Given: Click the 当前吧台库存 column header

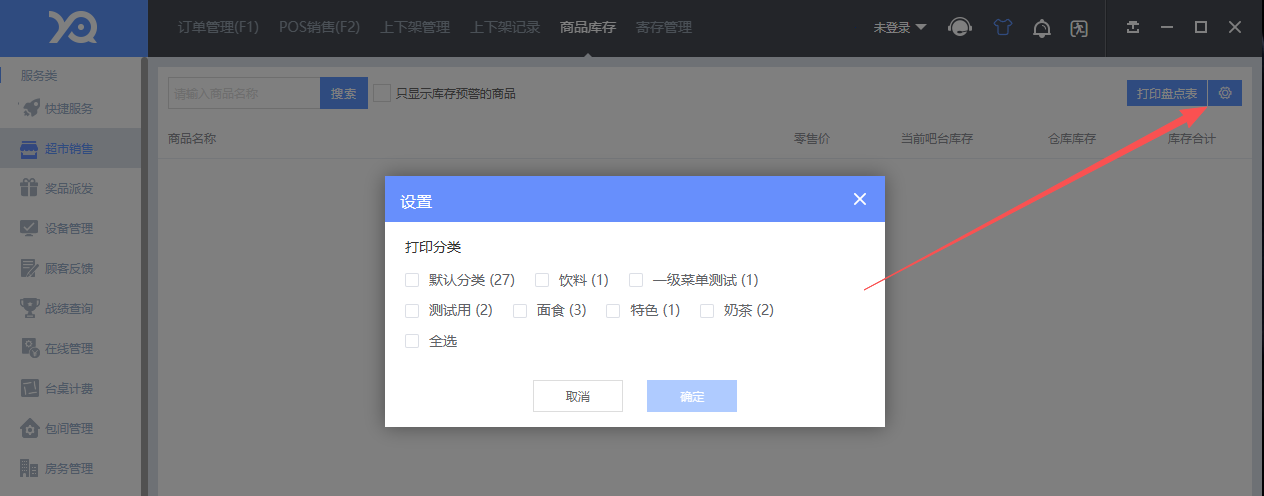Looking at the screenshot, I should pos(937,139).
